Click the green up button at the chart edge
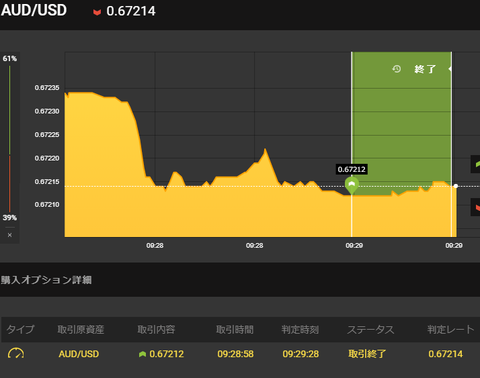This screenshot has height=378, width=480. [x=475, y=164]
